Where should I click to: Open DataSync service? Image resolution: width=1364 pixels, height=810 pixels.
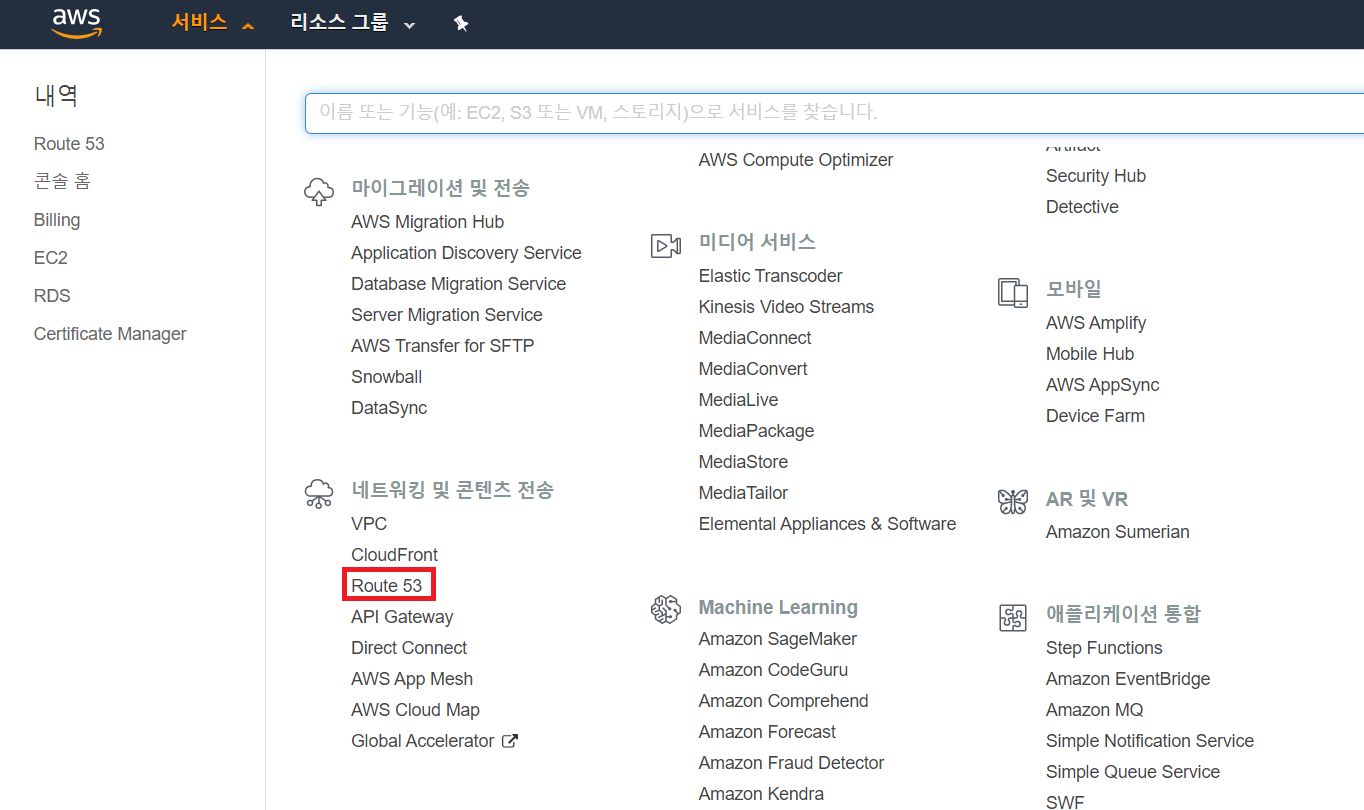pos(389,408)
